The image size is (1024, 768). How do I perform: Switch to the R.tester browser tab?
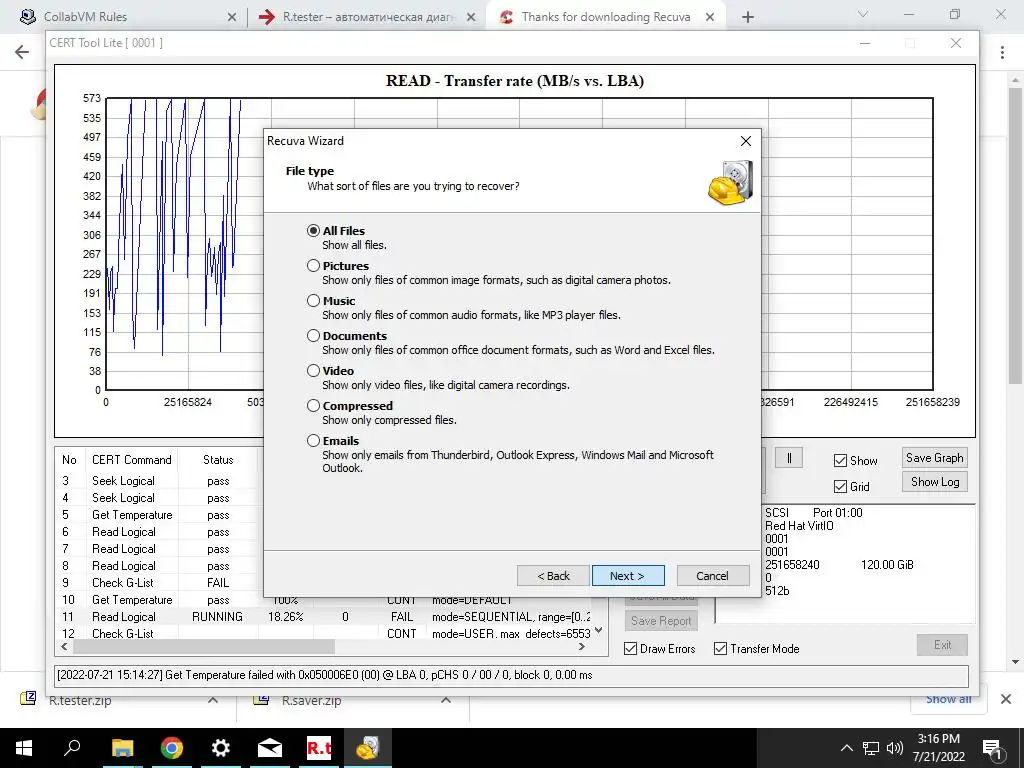368,17
